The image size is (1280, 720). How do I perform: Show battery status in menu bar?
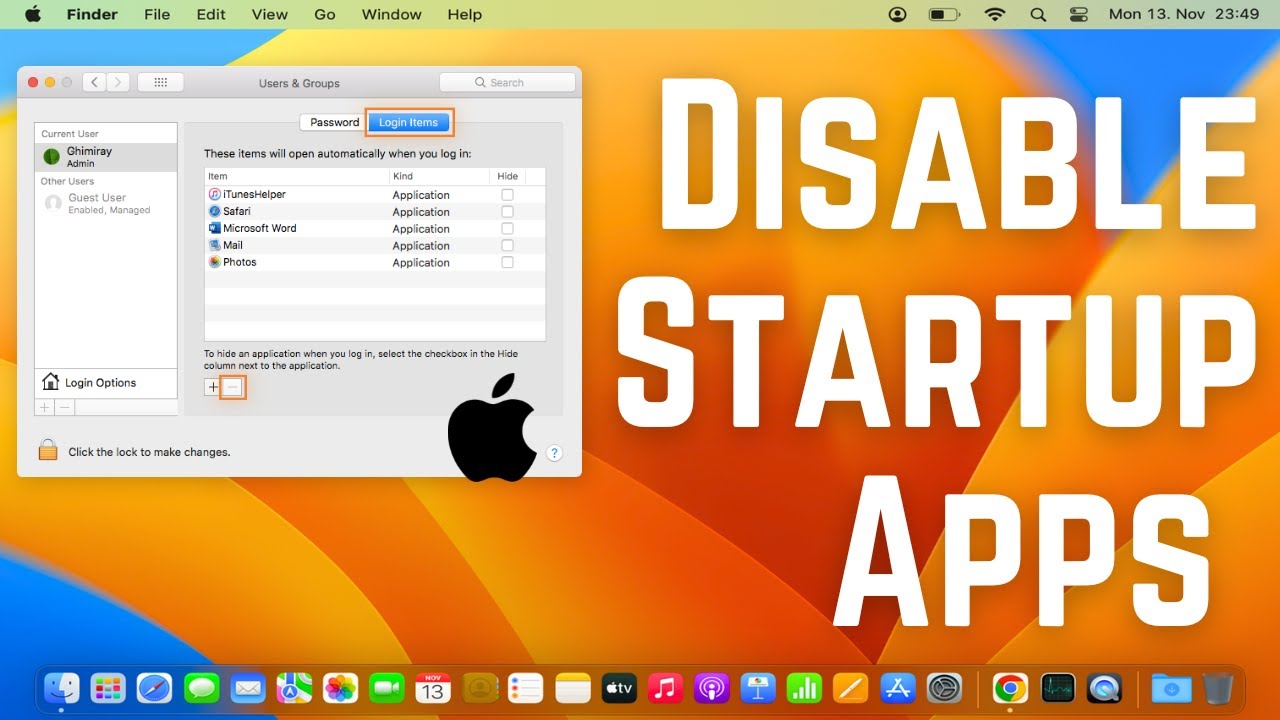(x=944, y=14)
